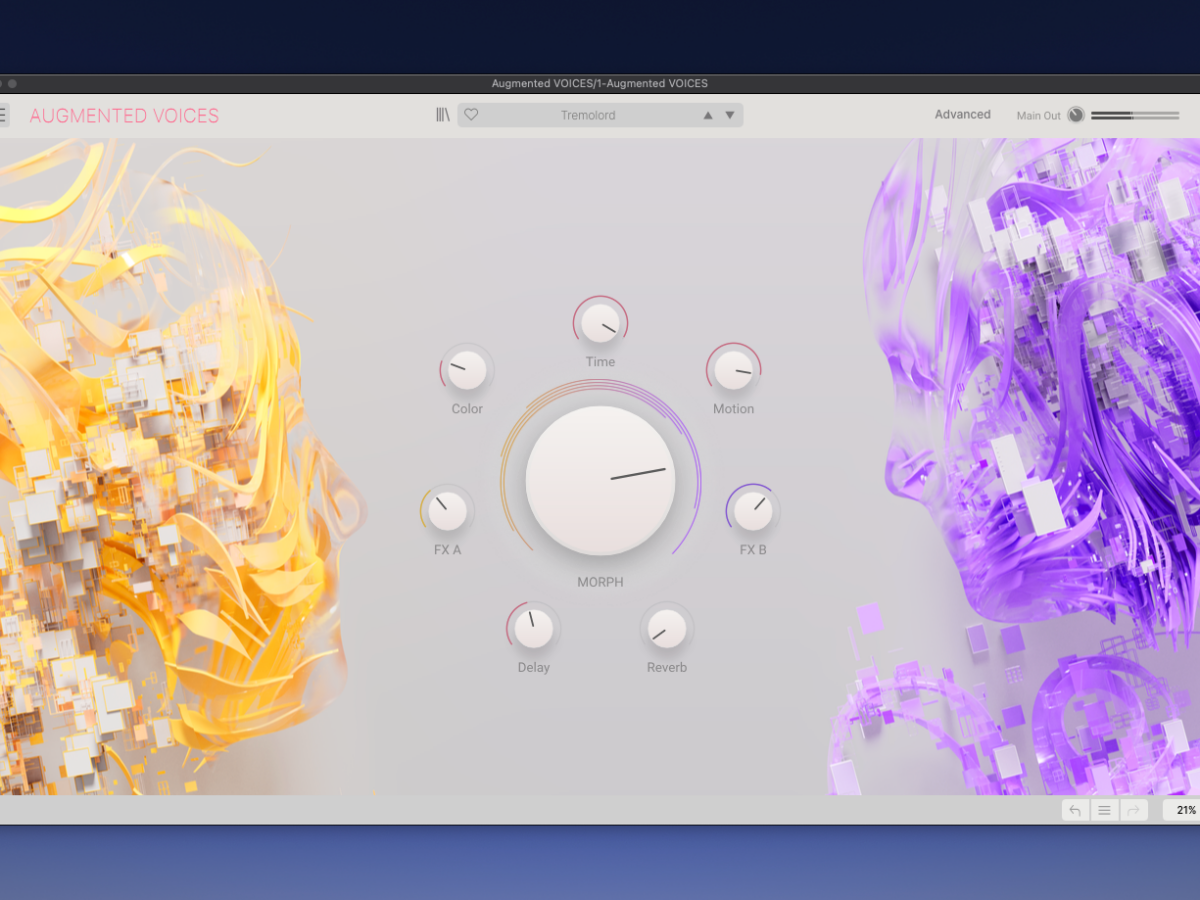Image resolution: width=1200 pixels, height=900 pixels.
Task: Click the Reverb knob
Action: point(667,628)
